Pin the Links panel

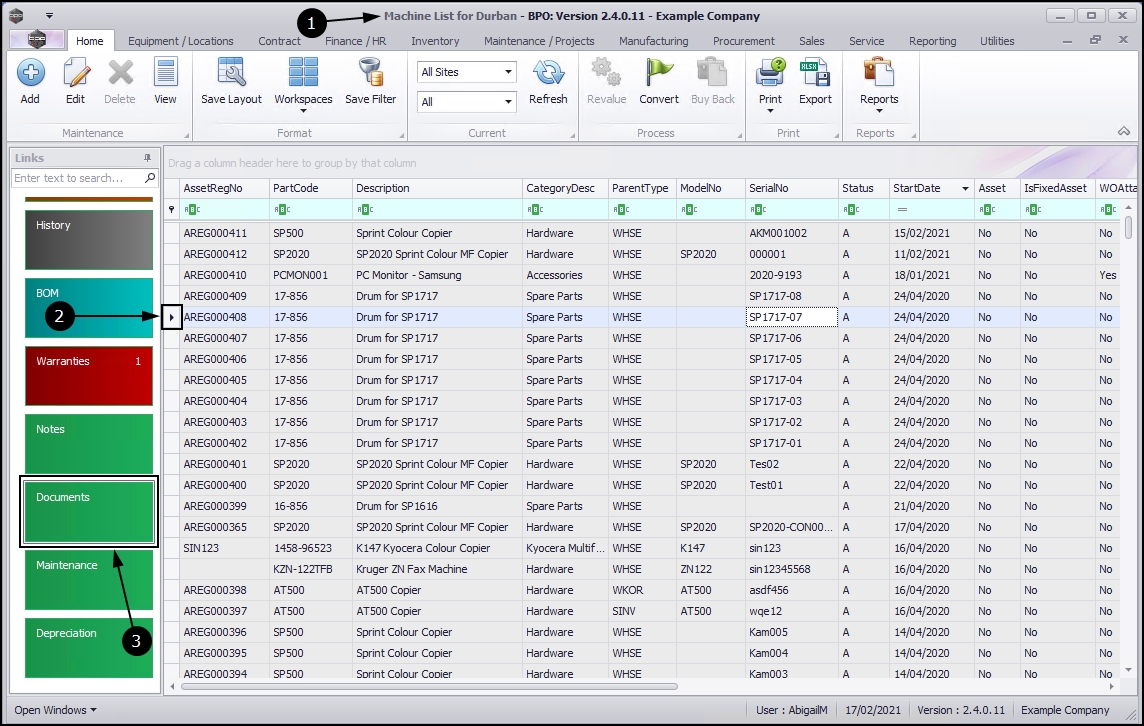pyautogui.click(x=148, y=158)
